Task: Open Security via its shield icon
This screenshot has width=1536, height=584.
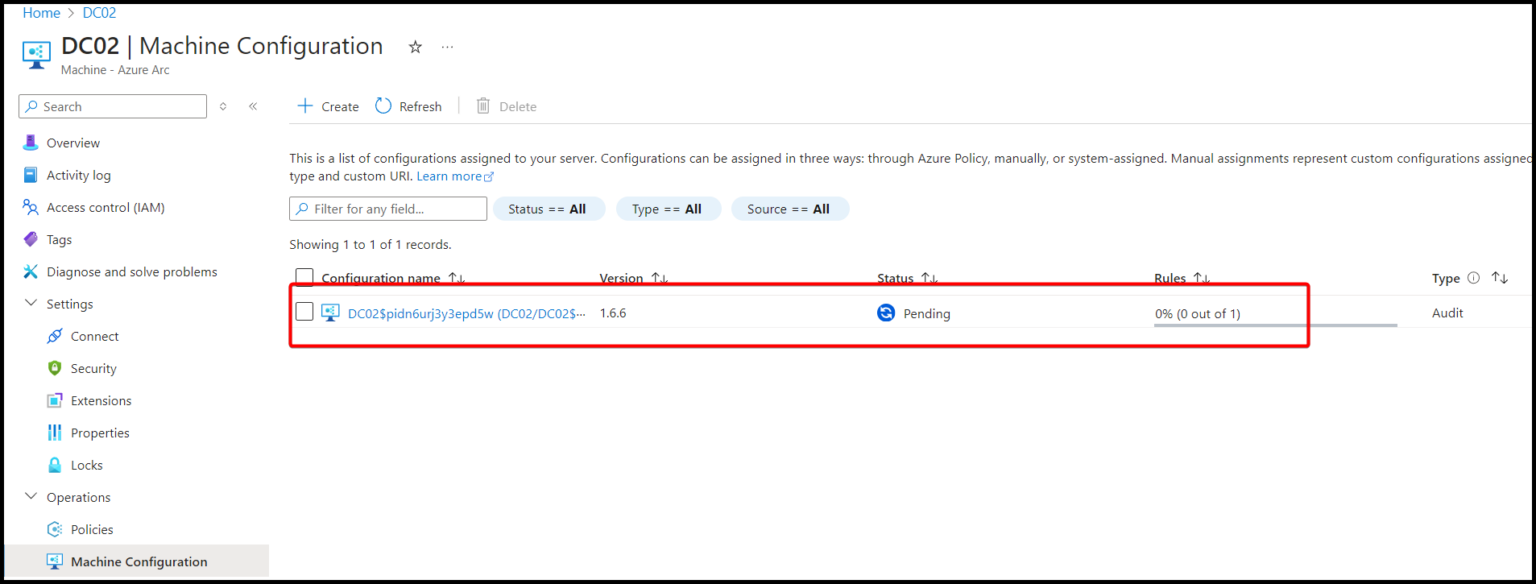Action: pyautogui.click(x=54, y=368)
